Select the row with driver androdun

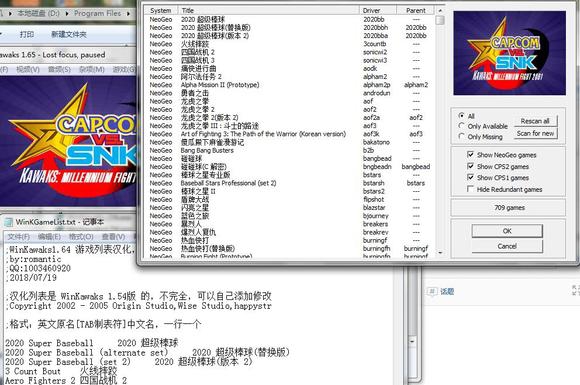(289, 93)
